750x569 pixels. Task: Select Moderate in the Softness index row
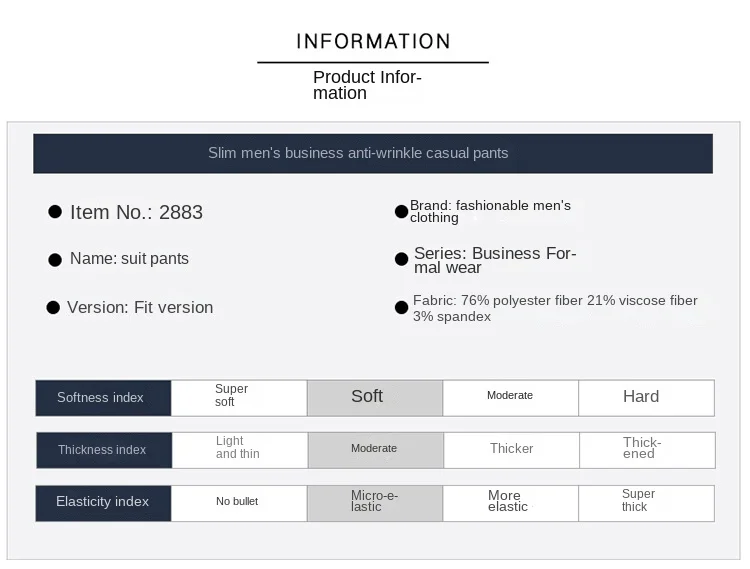click(510, 398)
